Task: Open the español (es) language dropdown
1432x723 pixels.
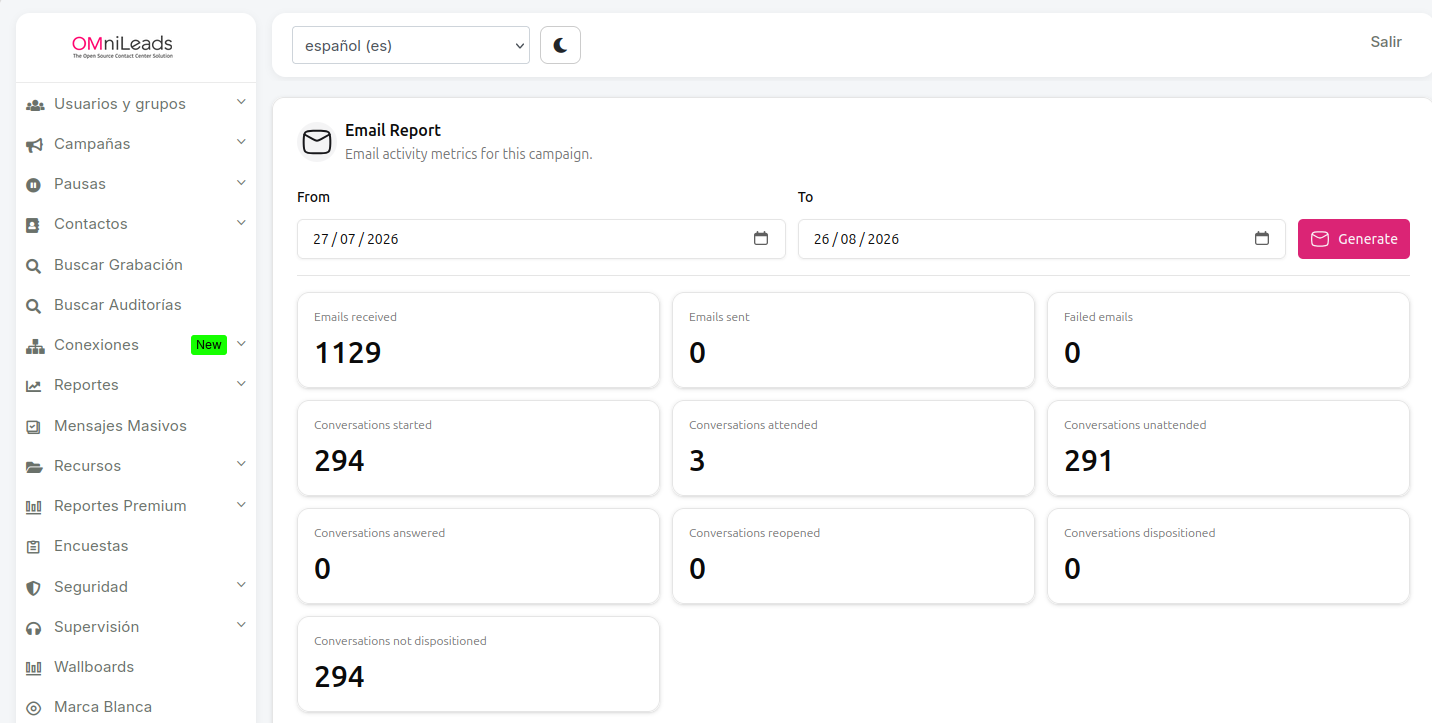Action: click(x=411, y=45)
